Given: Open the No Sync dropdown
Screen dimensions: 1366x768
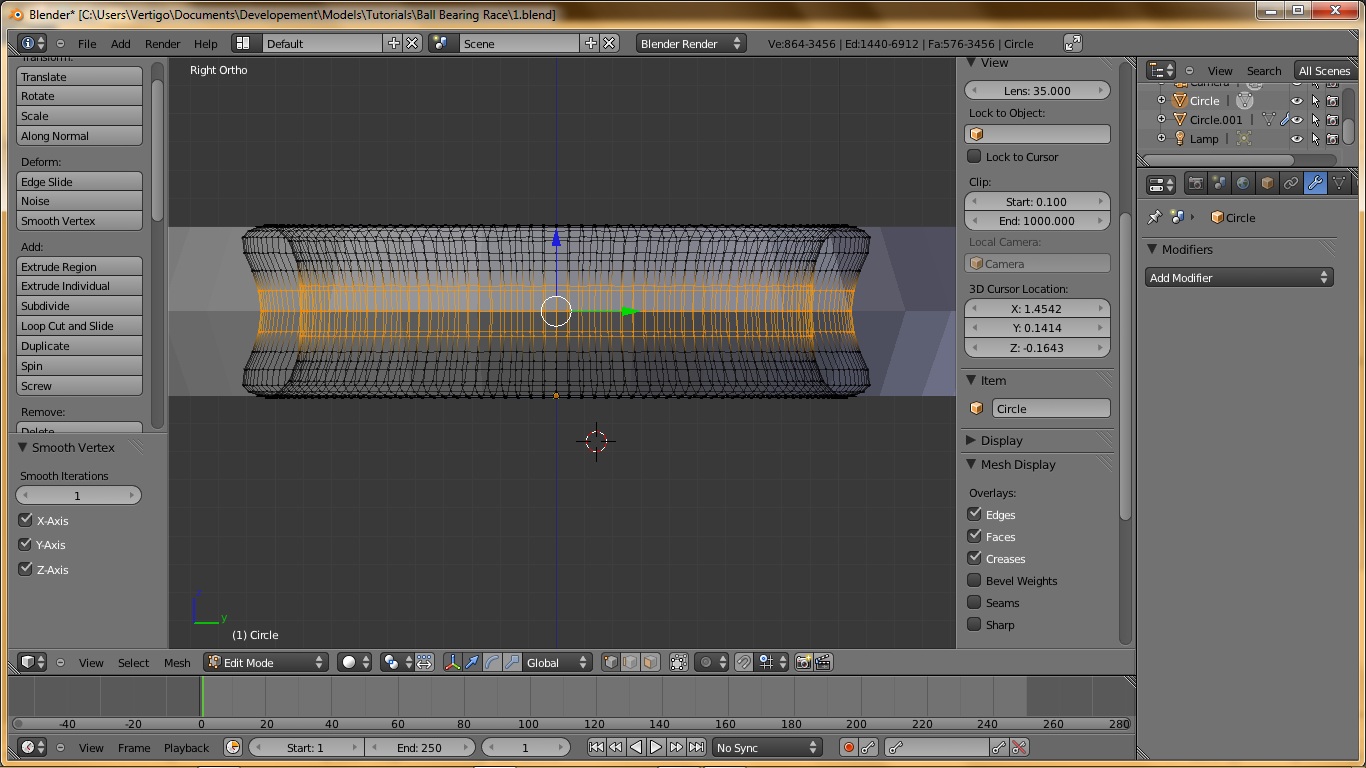Looking at the screenshot, I should click(767, 747).
